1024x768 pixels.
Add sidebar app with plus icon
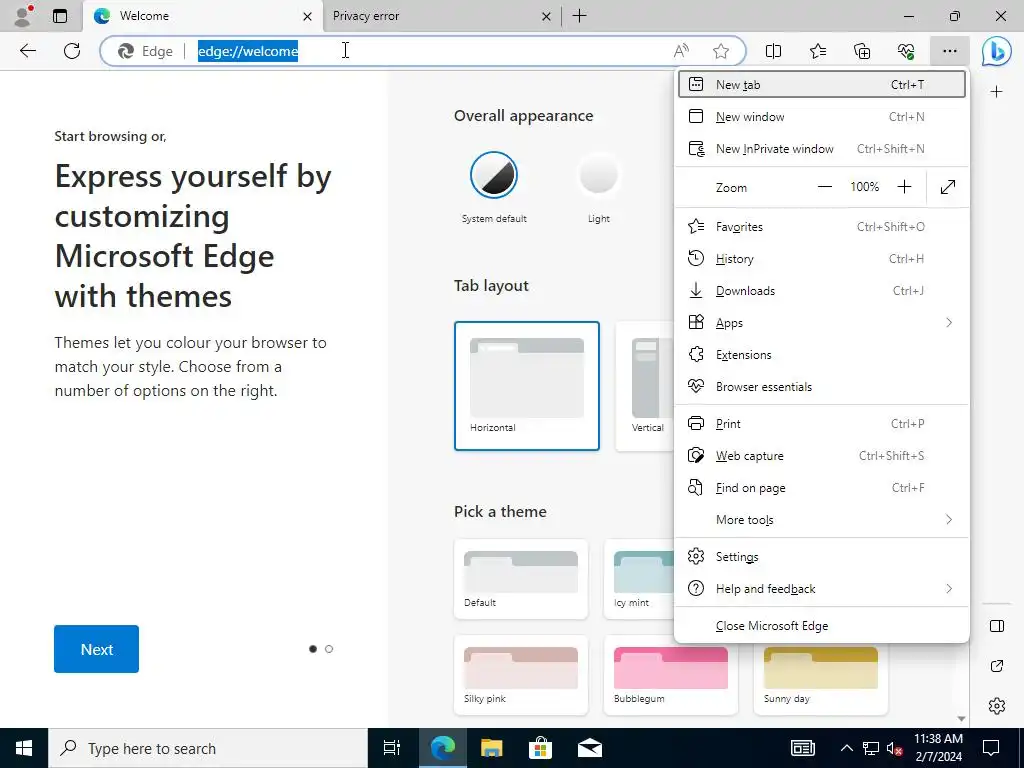(x=997, y=92)
